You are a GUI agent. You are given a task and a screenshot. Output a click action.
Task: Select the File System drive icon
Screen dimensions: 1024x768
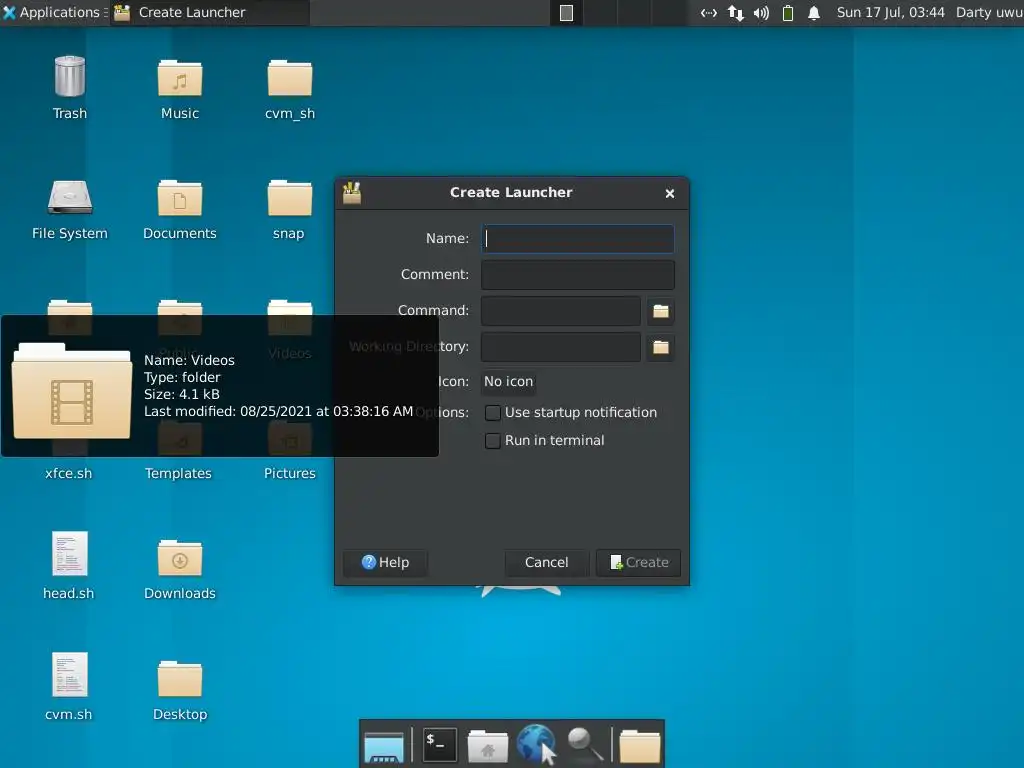(x=70, y=198)
